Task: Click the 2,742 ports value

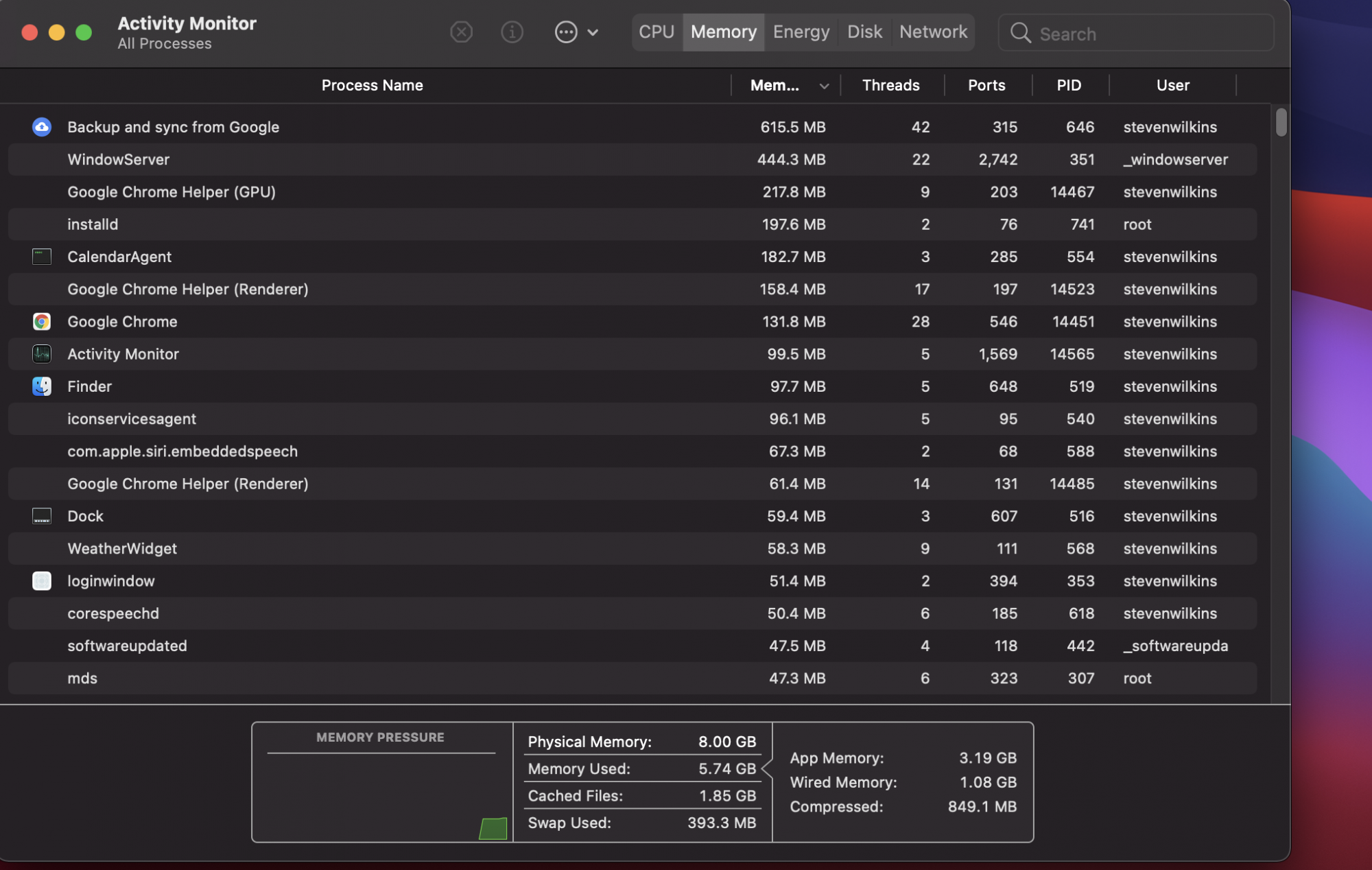Action: [998, 160]
